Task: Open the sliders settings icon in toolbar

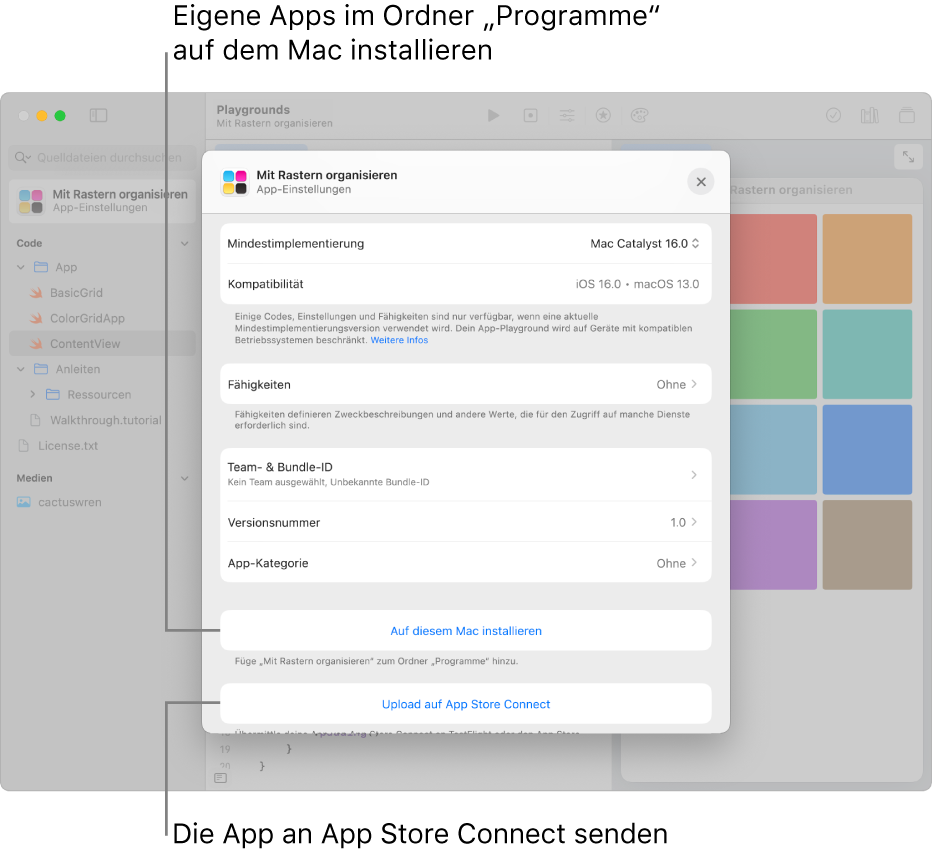Action: [x=567, y=116]
